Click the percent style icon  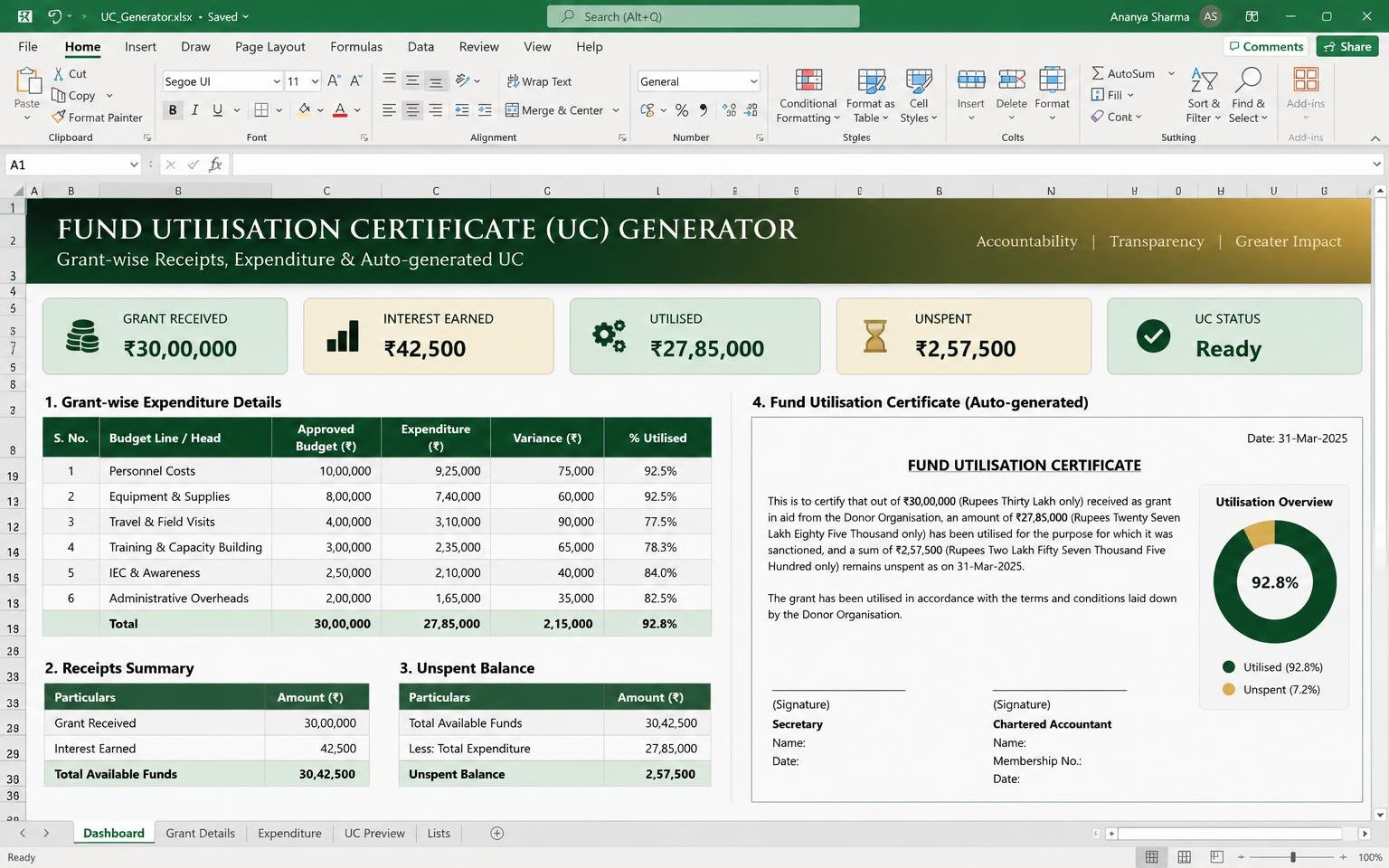coord(682,110)
